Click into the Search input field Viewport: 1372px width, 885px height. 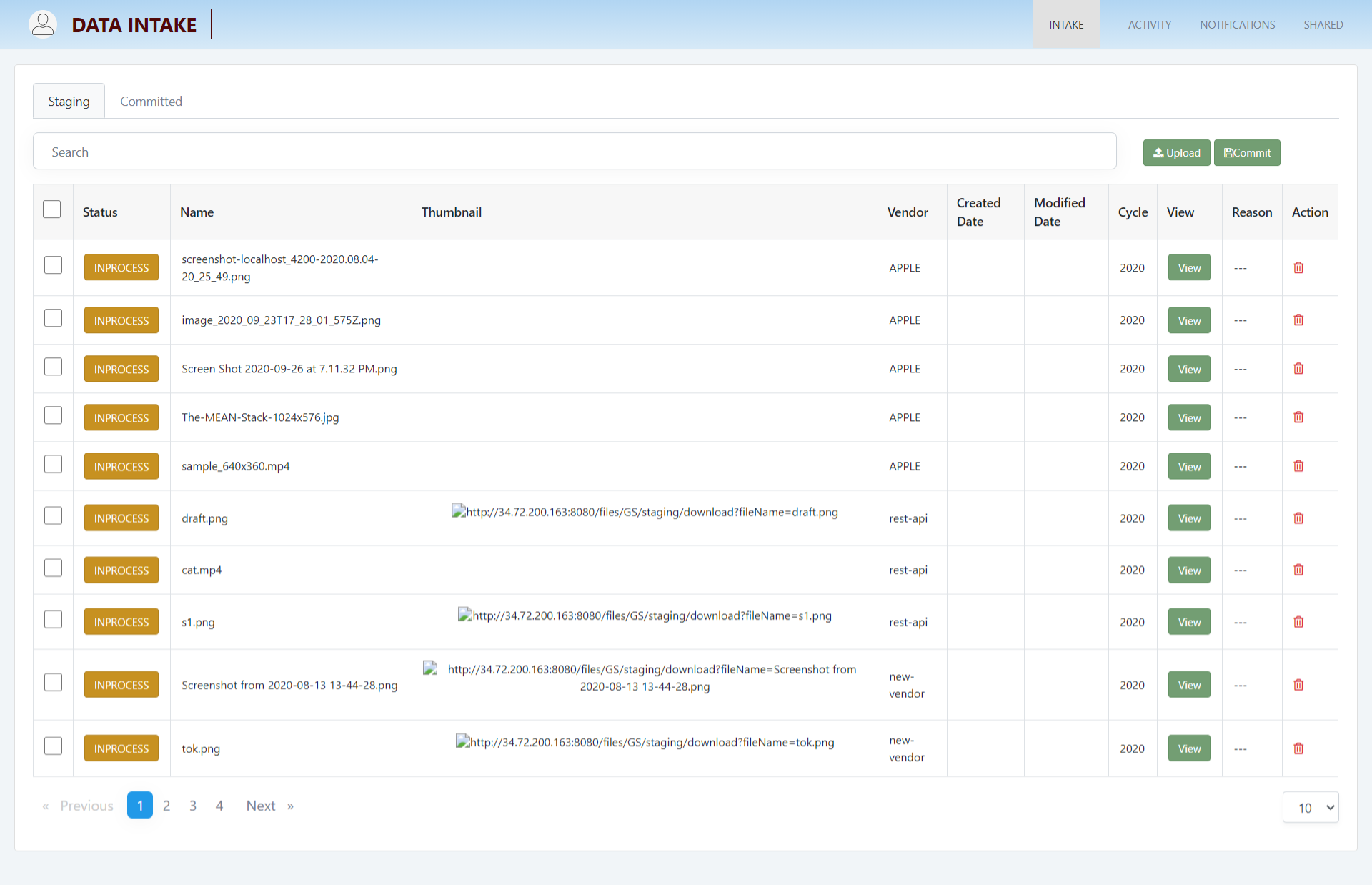coord(575,152)
